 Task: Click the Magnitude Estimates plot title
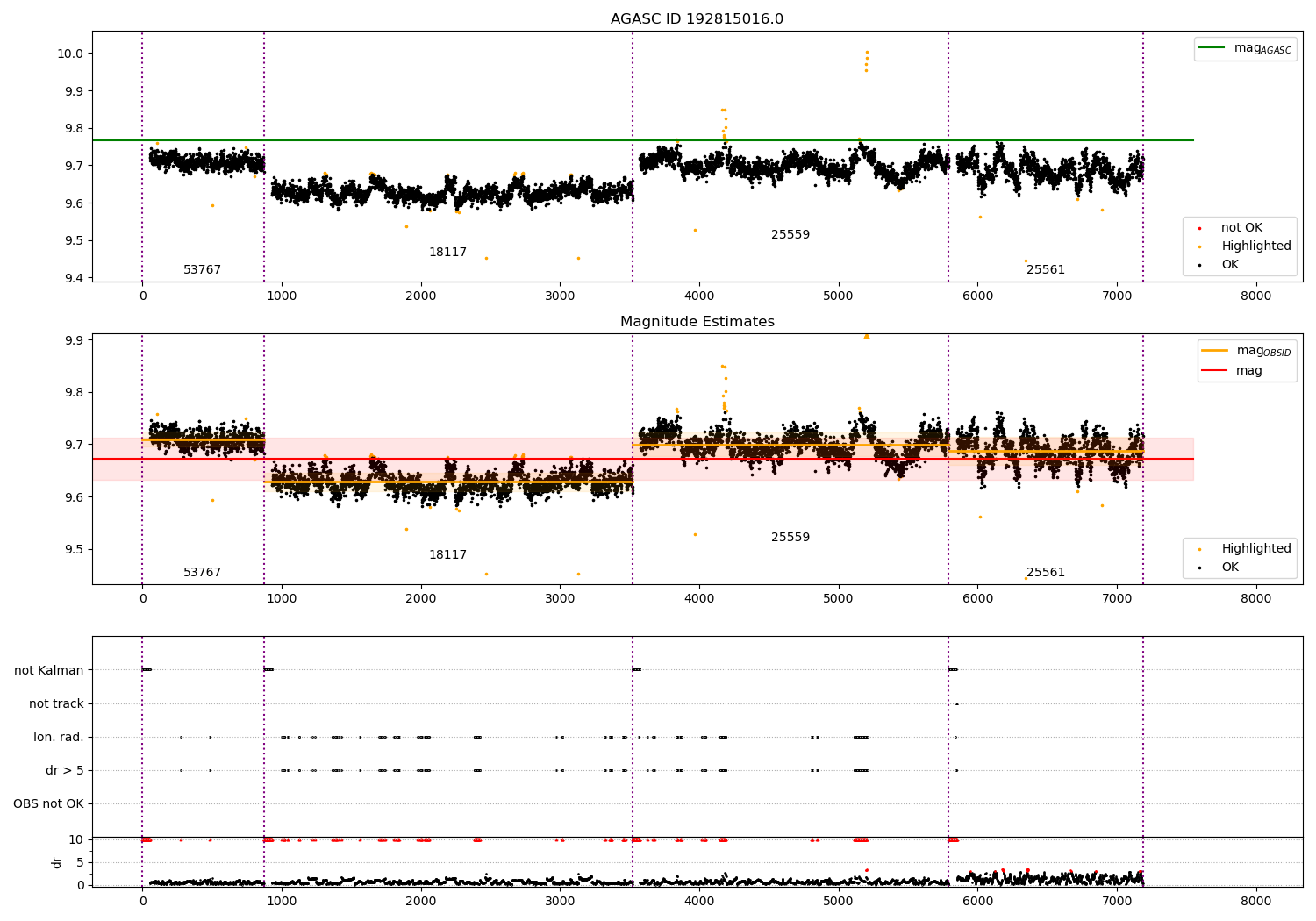tap(697, 322)
